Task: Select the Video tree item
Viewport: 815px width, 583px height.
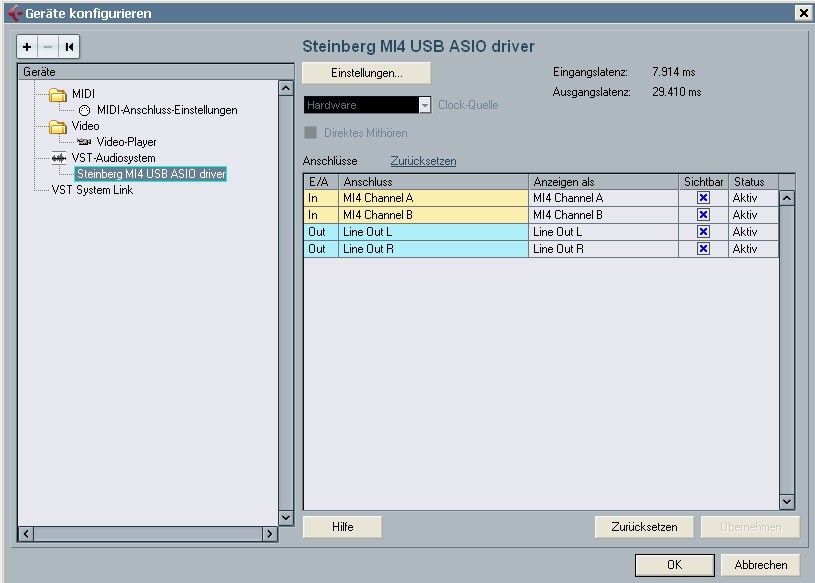Action: coord(85,126)
